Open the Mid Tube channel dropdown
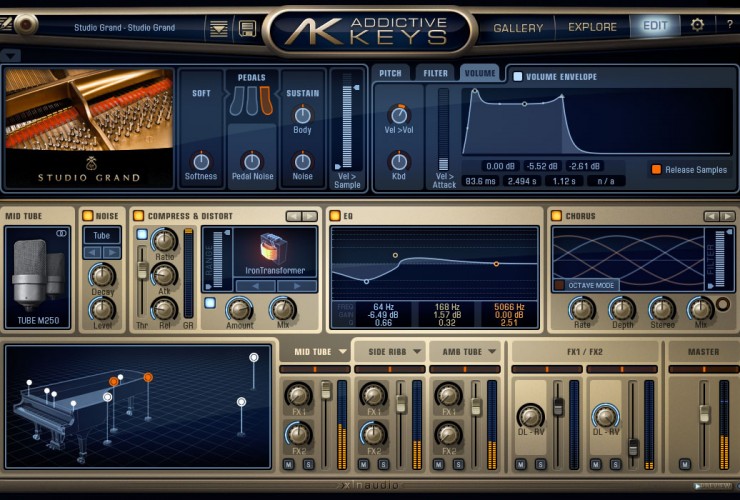Image resolution: width=740 pixels, height=500 pixels. pos(343,352)
